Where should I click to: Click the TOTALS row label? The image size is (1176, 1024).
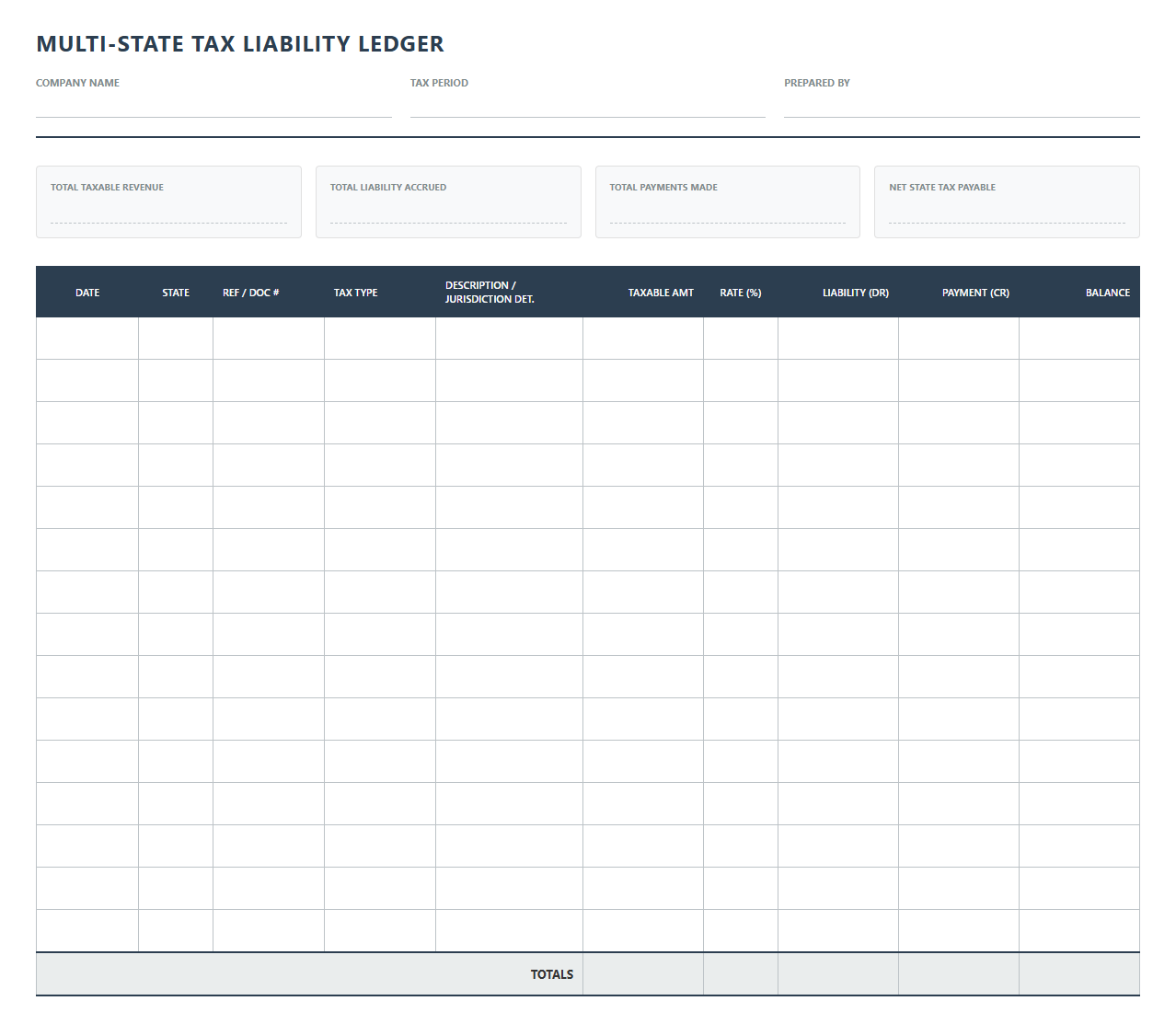pos(551,974)
